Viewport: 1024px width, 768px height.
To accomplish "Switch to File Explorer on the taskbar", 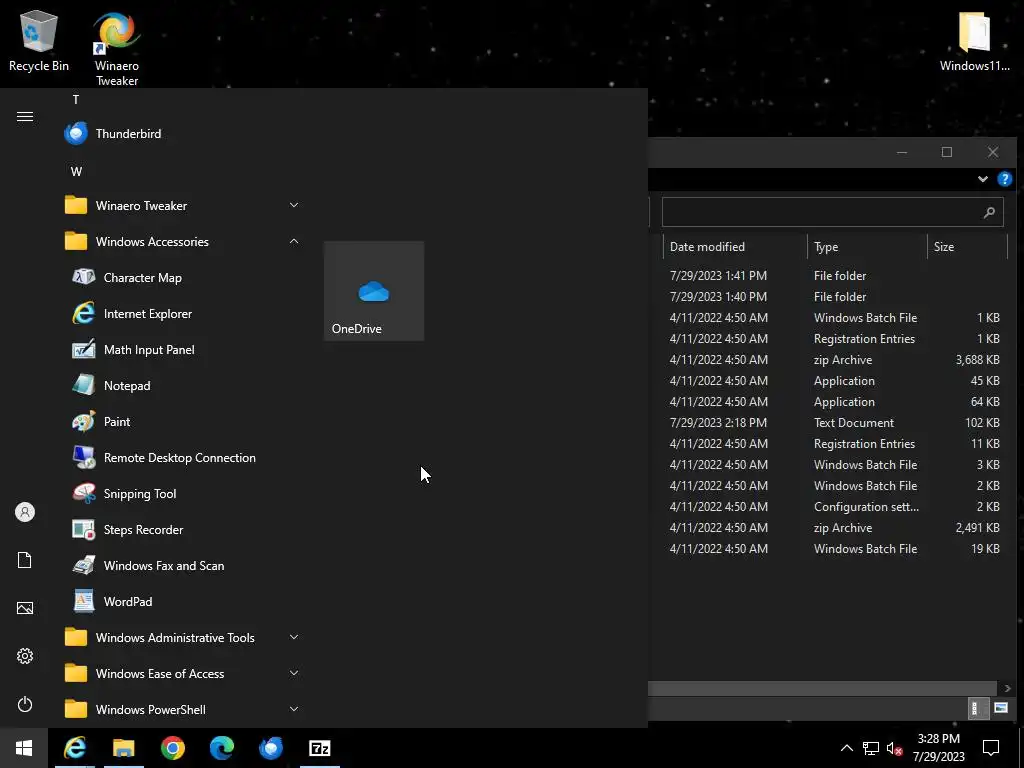I will 123,748.
